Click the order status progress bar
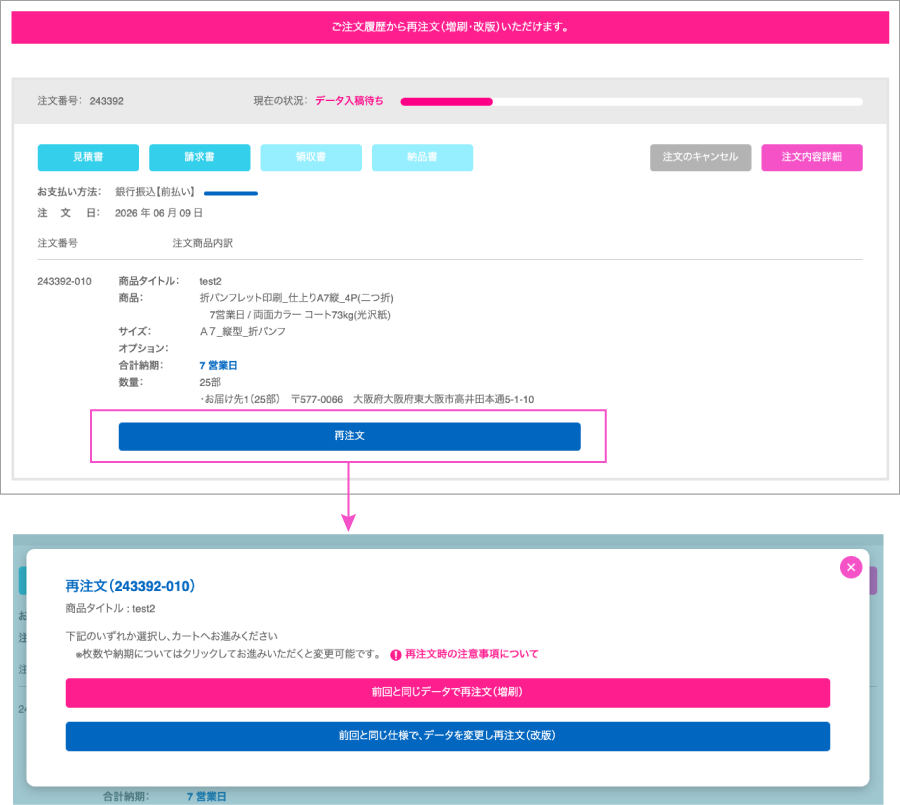 [x=631, y=102]
